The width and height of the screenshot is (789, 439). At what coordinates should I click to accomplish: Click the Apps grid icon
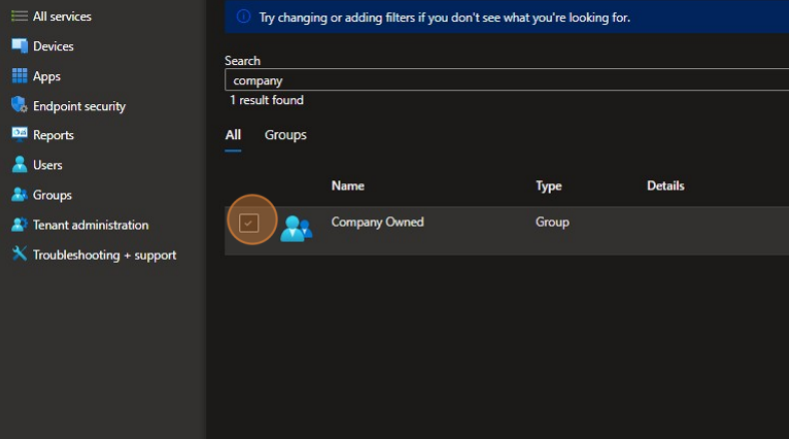(x=19, y=76)
